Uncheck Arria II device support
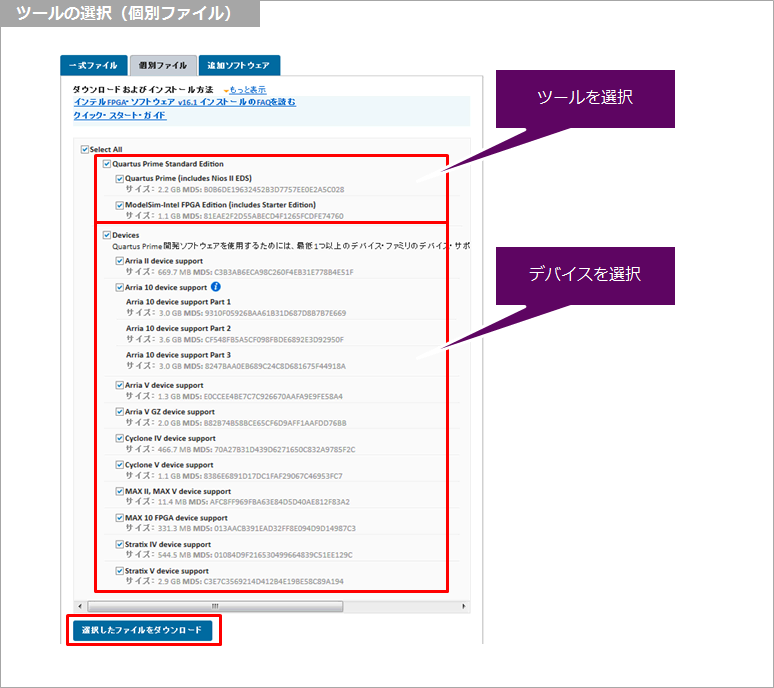Viewport: 774px width, 688px height. 119,261
